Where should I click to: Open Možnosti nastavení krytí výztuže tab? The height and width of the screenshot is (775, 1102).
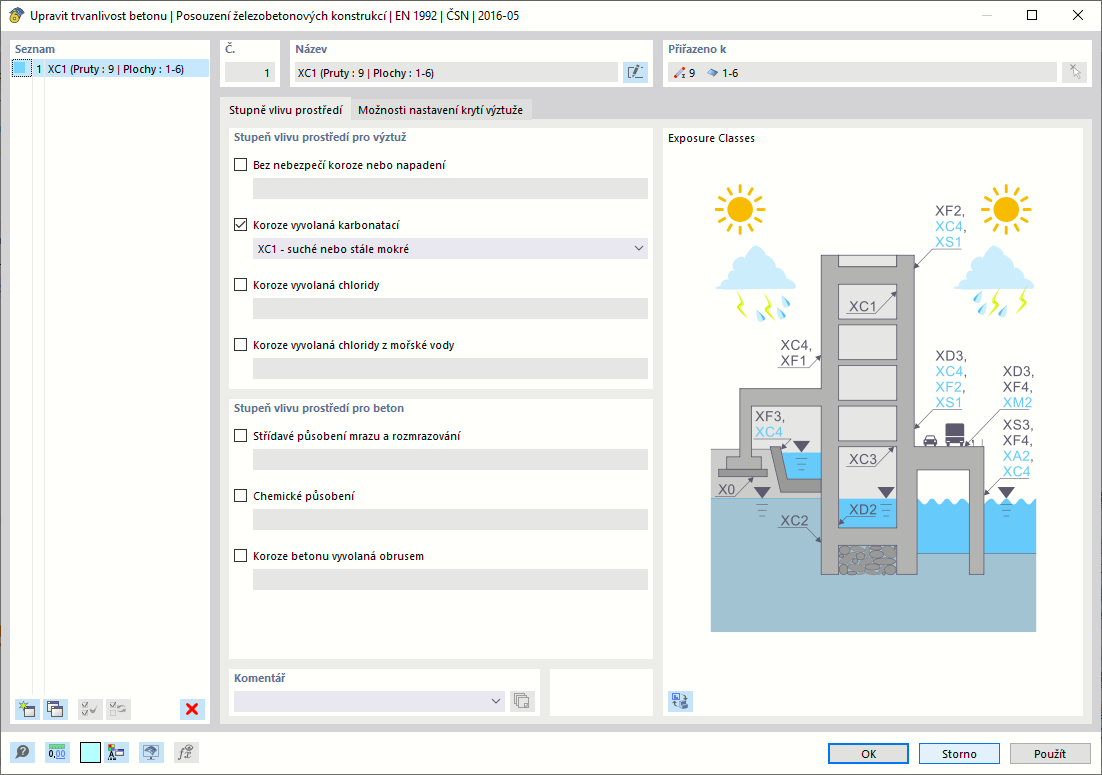click(x=441, y=110)
